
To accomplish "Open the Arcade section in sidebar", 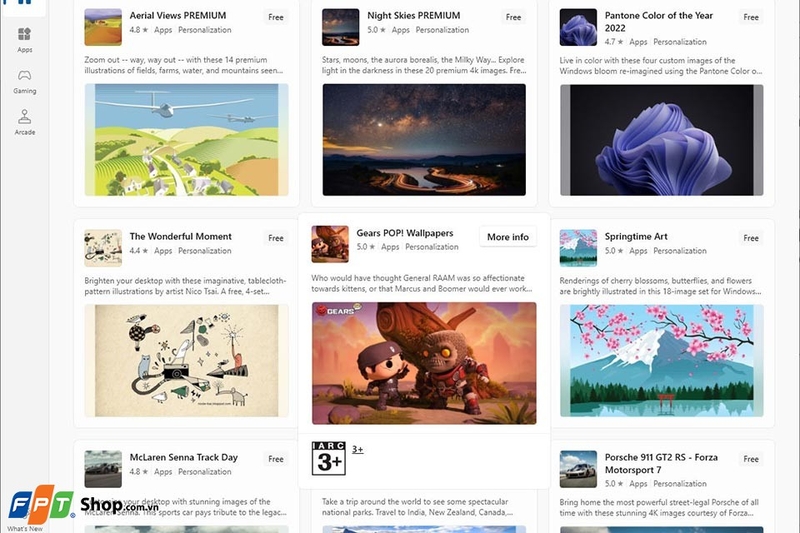I will [24, 122].
